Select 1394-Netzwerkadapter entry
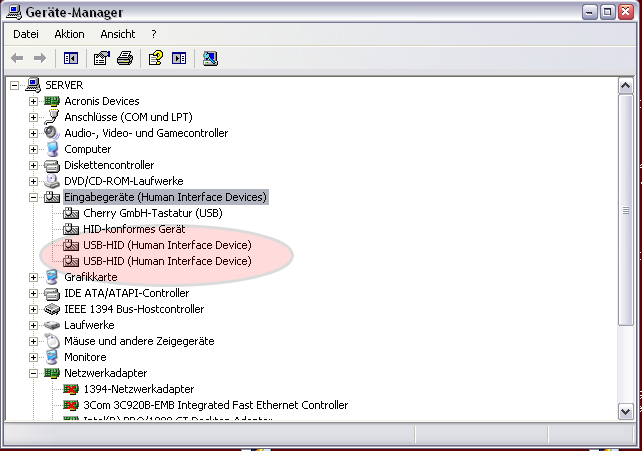The image size is (642, 451). [139, 389]
